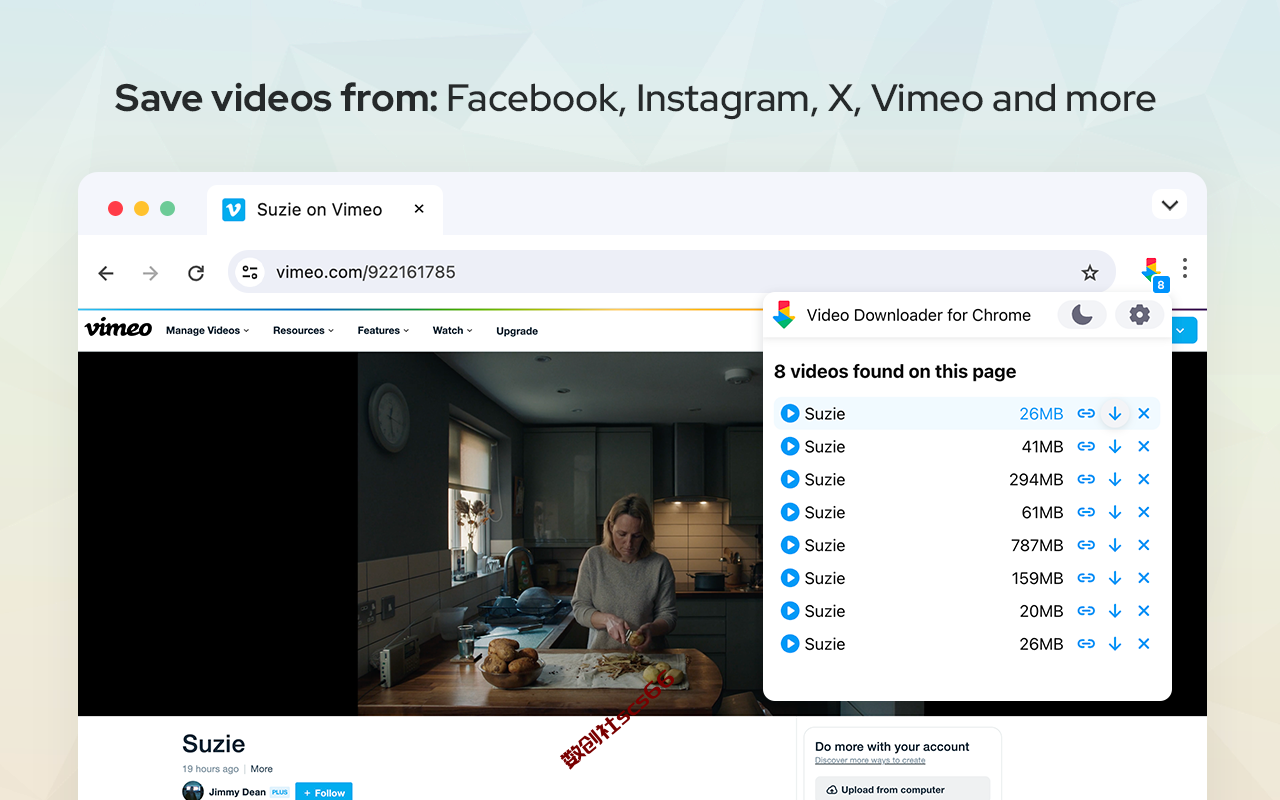Download the 294MB Suzie video
Viewport: 1280px width, 800px height.
1115,480
